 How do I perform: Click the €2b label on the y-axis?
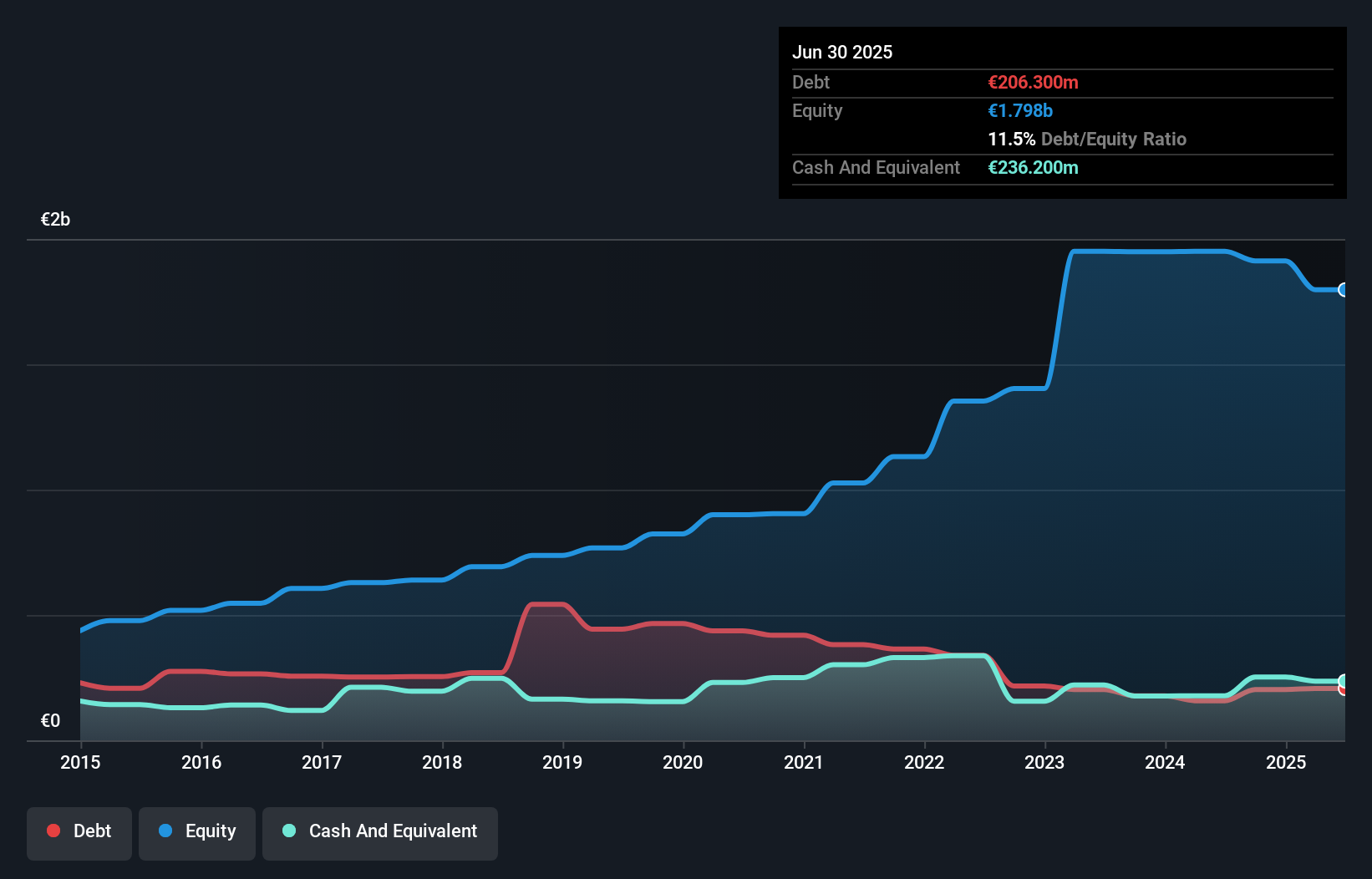55,219
